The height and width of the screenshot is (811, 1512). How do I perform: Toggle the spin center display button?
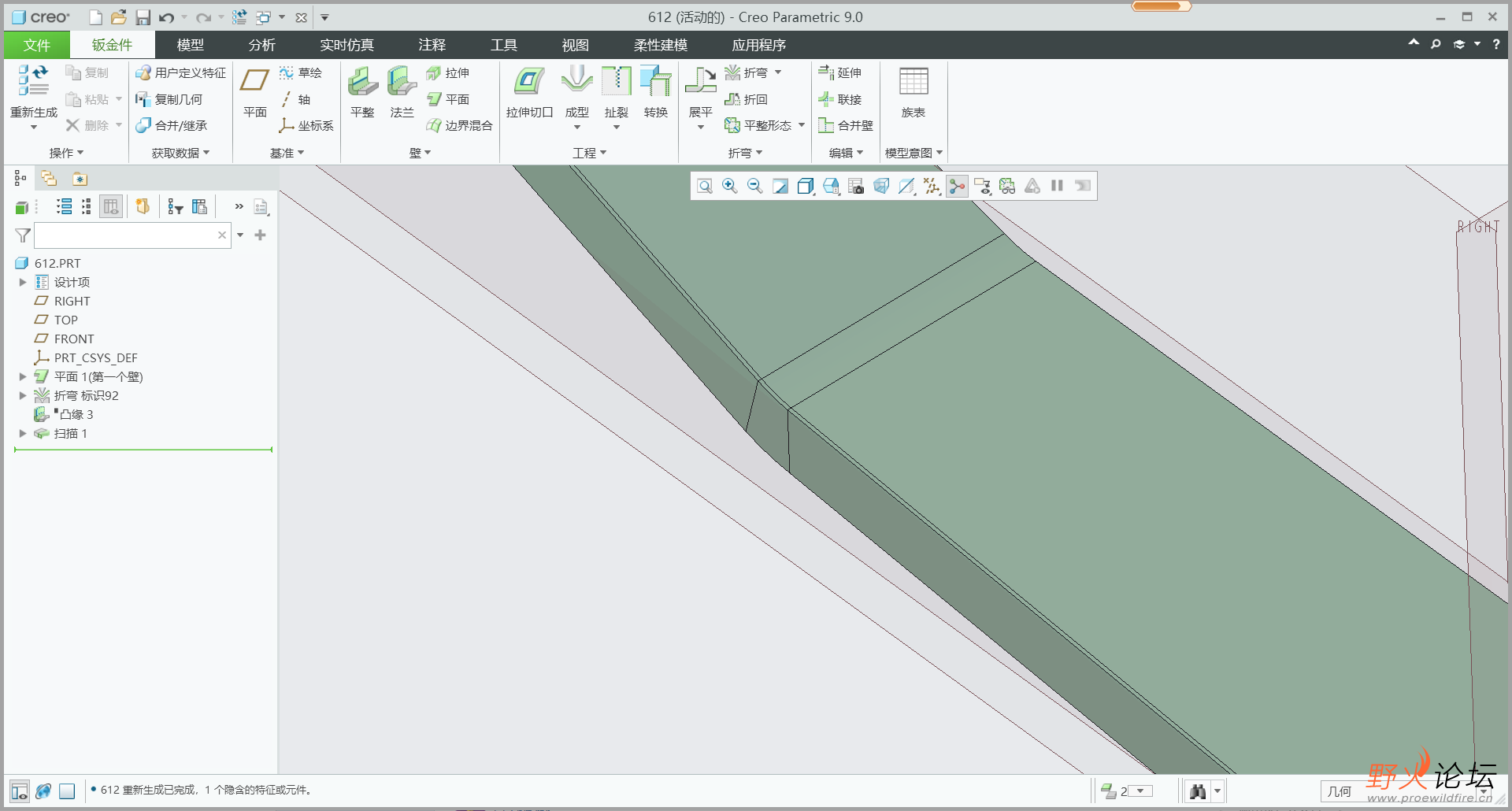click(x=957, y=186)
